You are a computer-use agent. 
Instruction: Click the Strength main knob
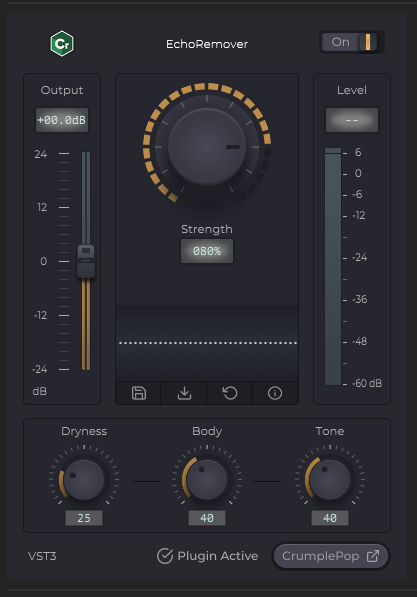coord(207,147)
